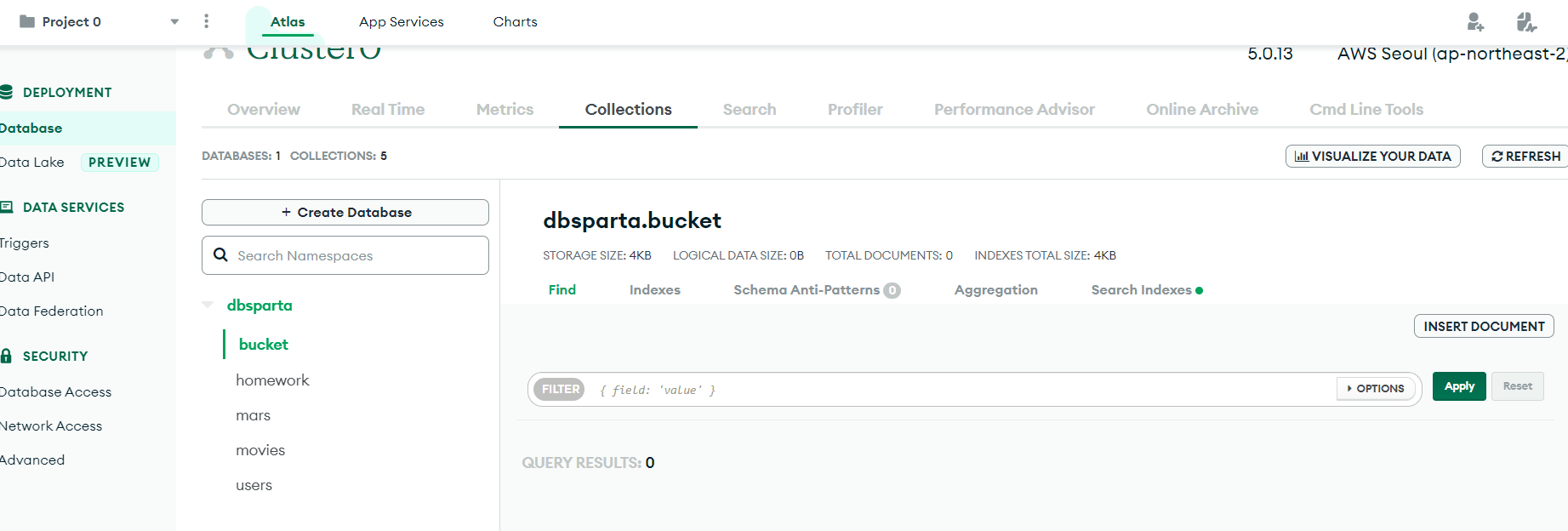1568x531 pixels.
Task: Collapse the dbsparta database tree
Action: (x=208, y=305)
